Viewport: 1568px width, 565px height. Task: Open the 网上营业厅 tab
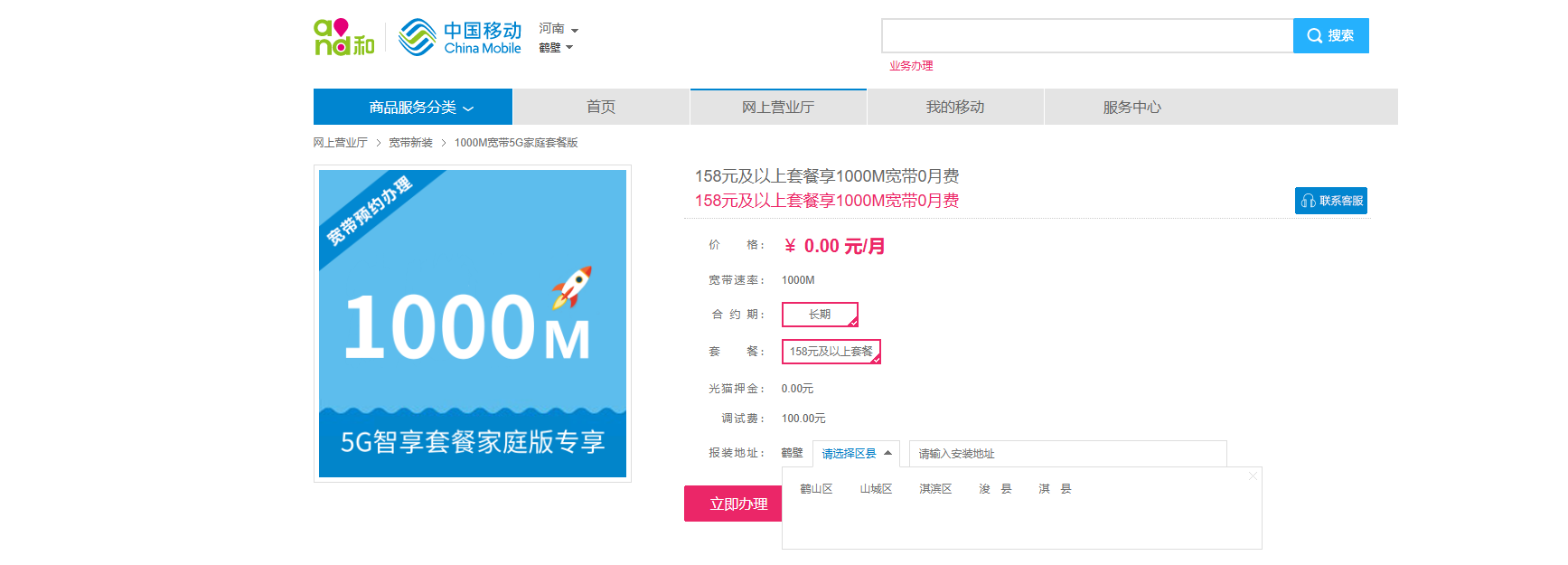pos(778,107)
